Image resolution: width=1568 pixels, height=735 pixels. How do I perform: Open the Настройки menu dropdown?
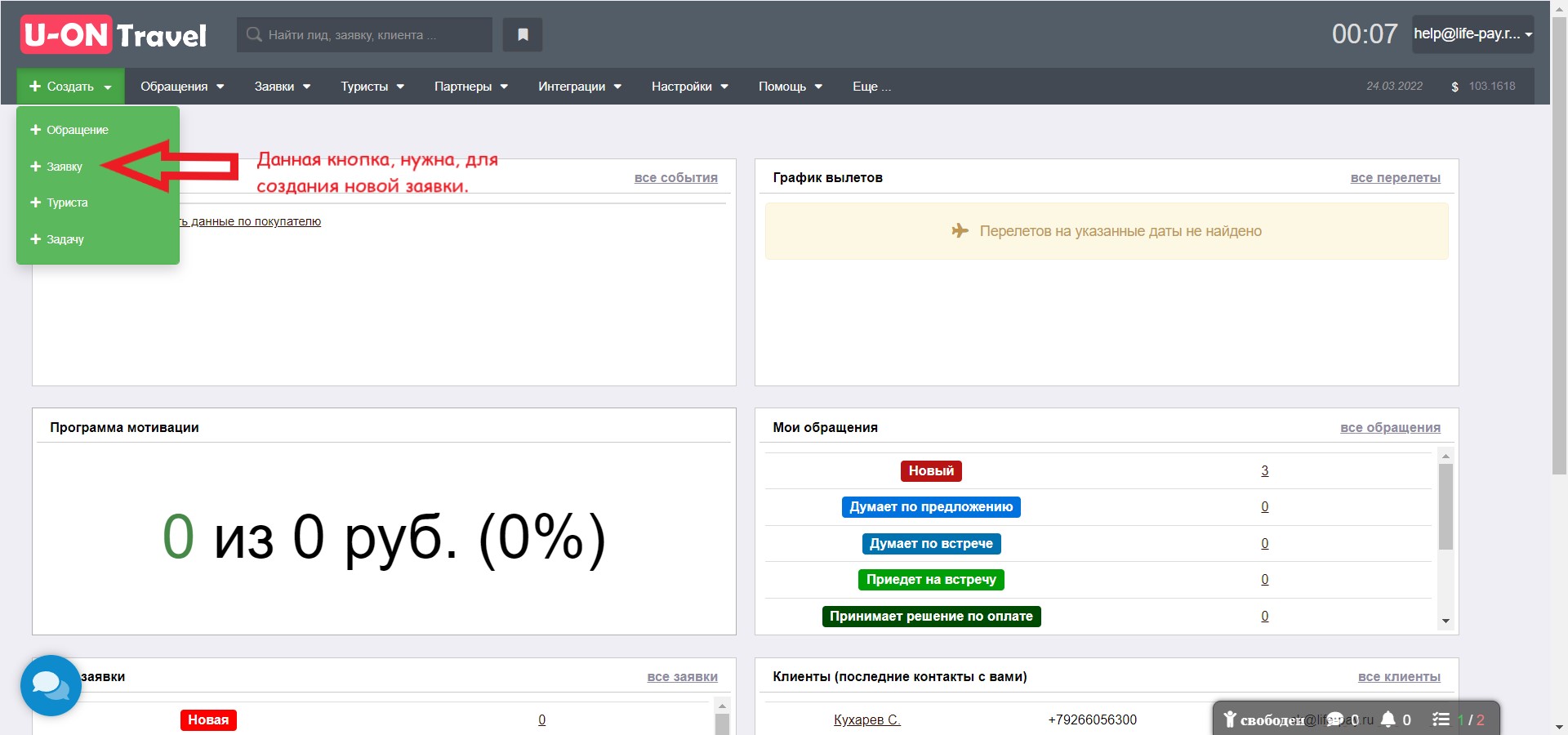[x=689, y=86]
